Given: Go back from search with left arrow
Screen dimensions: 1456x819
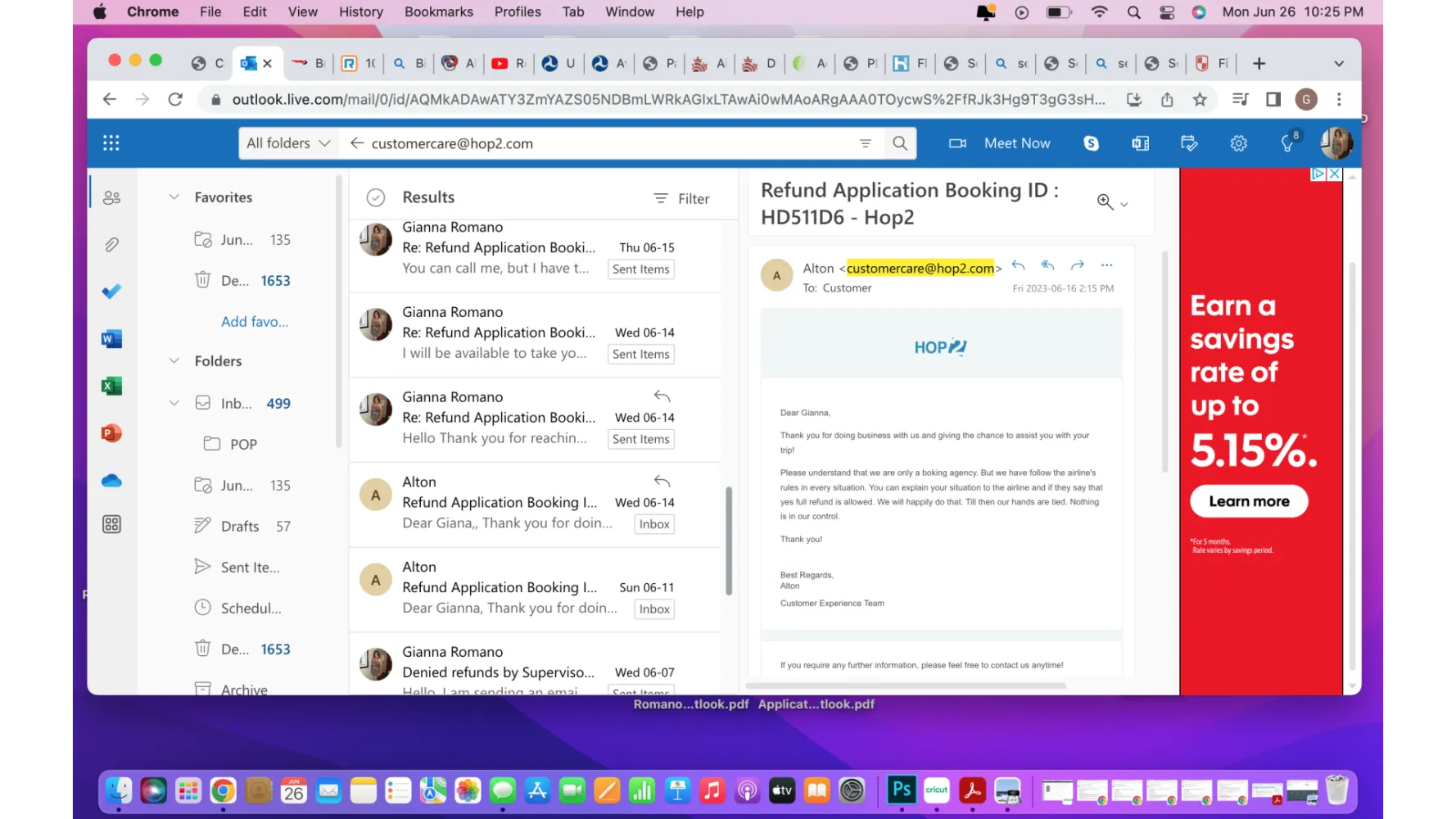Looking at the screenshot, I should (356, 143).
